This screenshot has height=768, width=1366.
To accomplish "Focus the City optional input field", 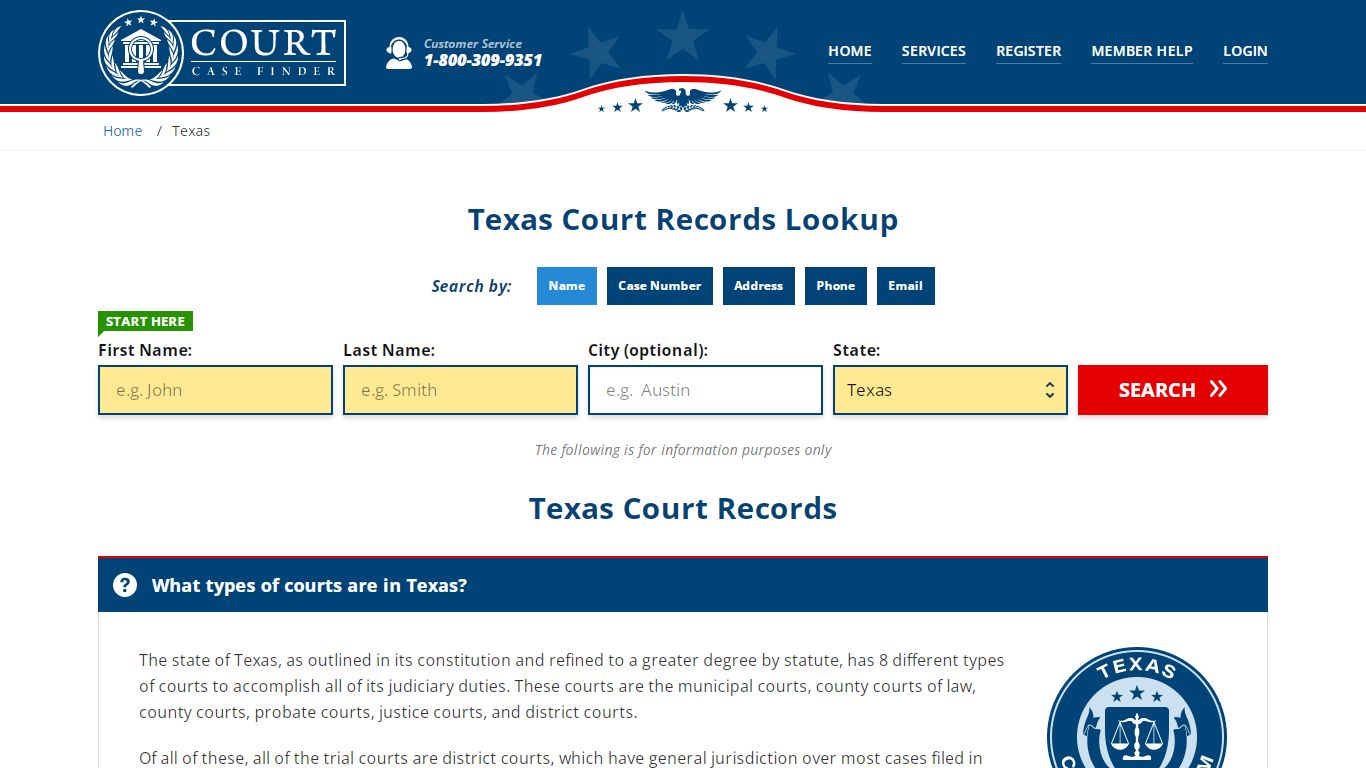I will click(705, 390).
